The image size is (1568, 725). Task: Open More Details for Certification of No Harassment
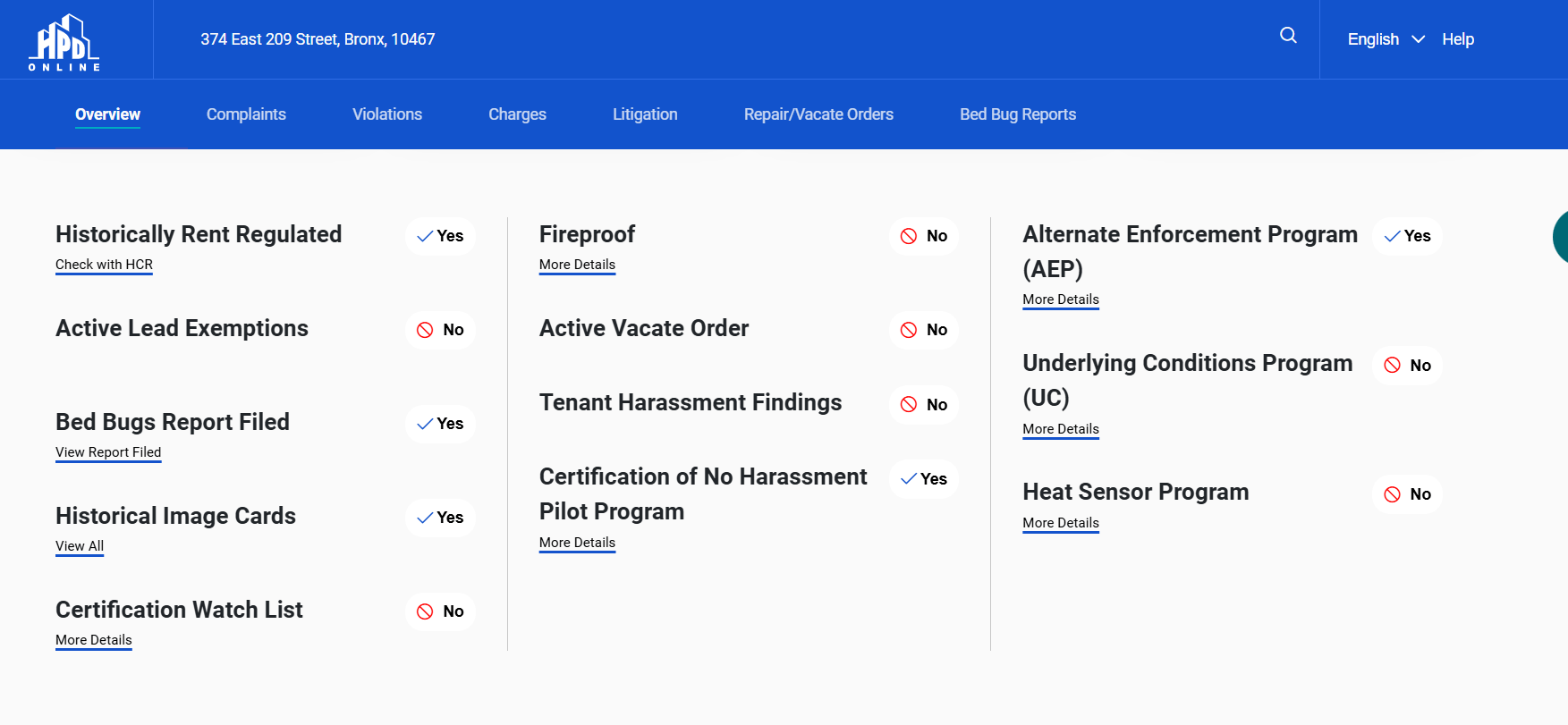click(x=577, y=543)
